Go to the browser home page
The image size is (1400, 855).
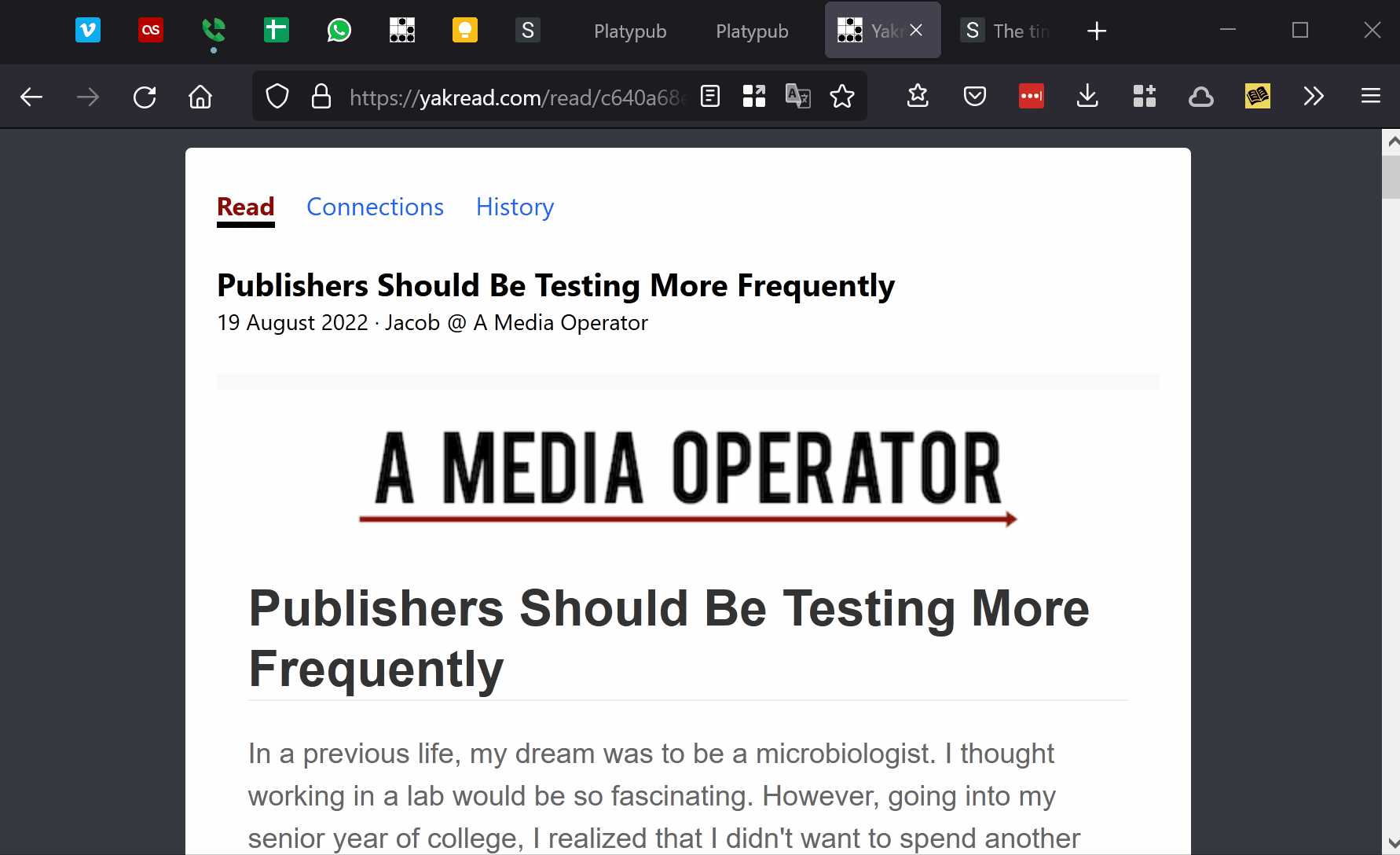pos(200,97)
